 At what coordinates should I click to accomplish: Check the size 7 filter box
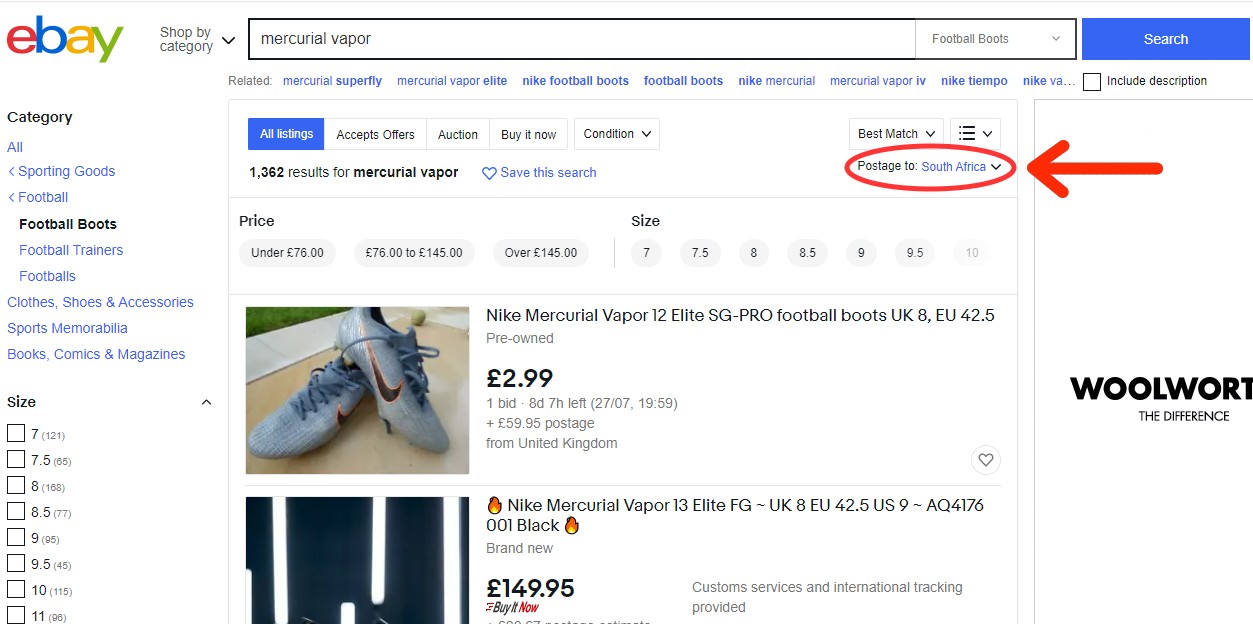(x=16, y=433)
